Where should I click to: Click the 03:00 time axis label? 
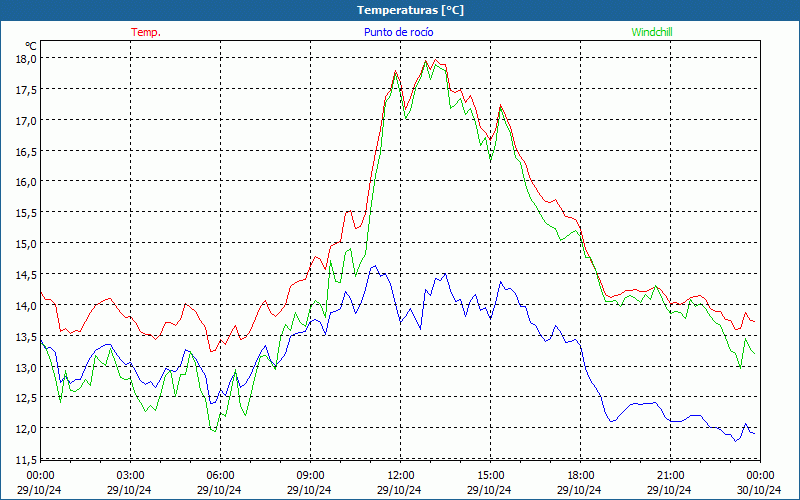coord(131,475)
